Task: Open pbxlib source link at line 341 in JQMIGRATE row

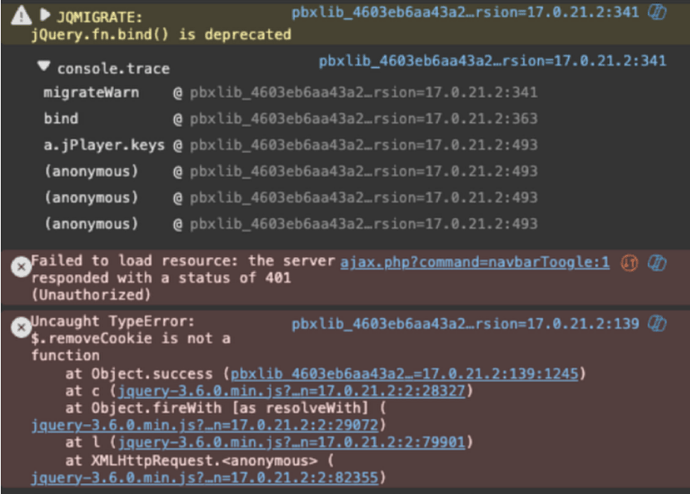Action: [x=465, y=13]
